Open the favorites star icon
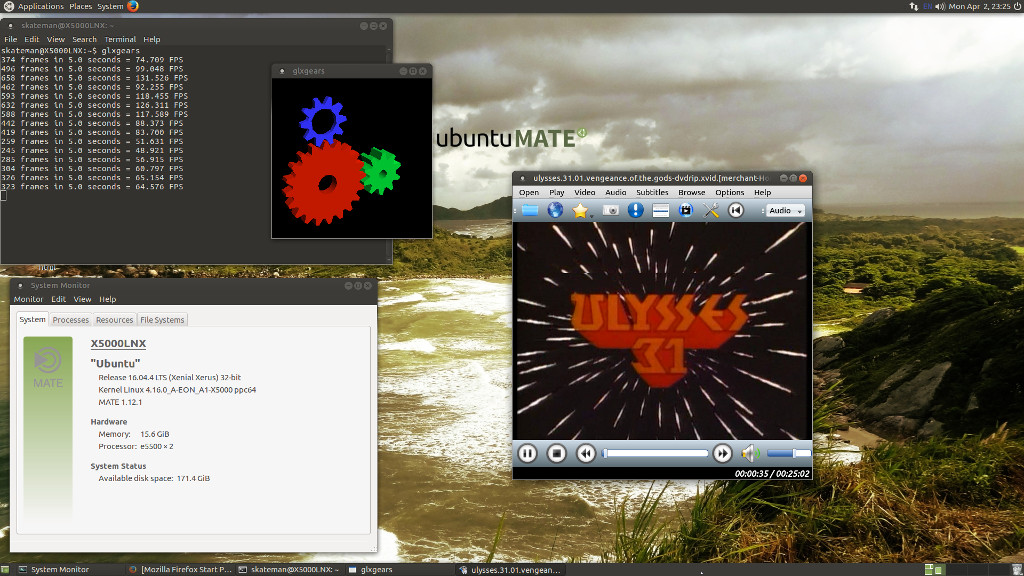 579,210
